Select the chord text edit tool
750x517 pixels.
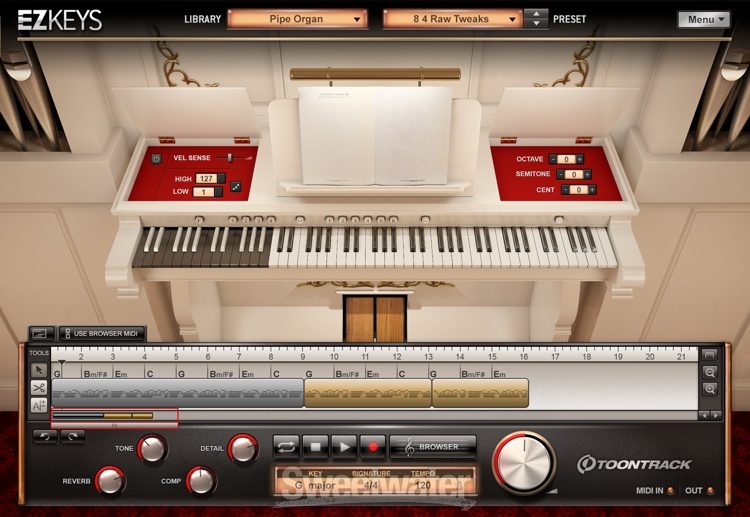click(x=39, y=405)
